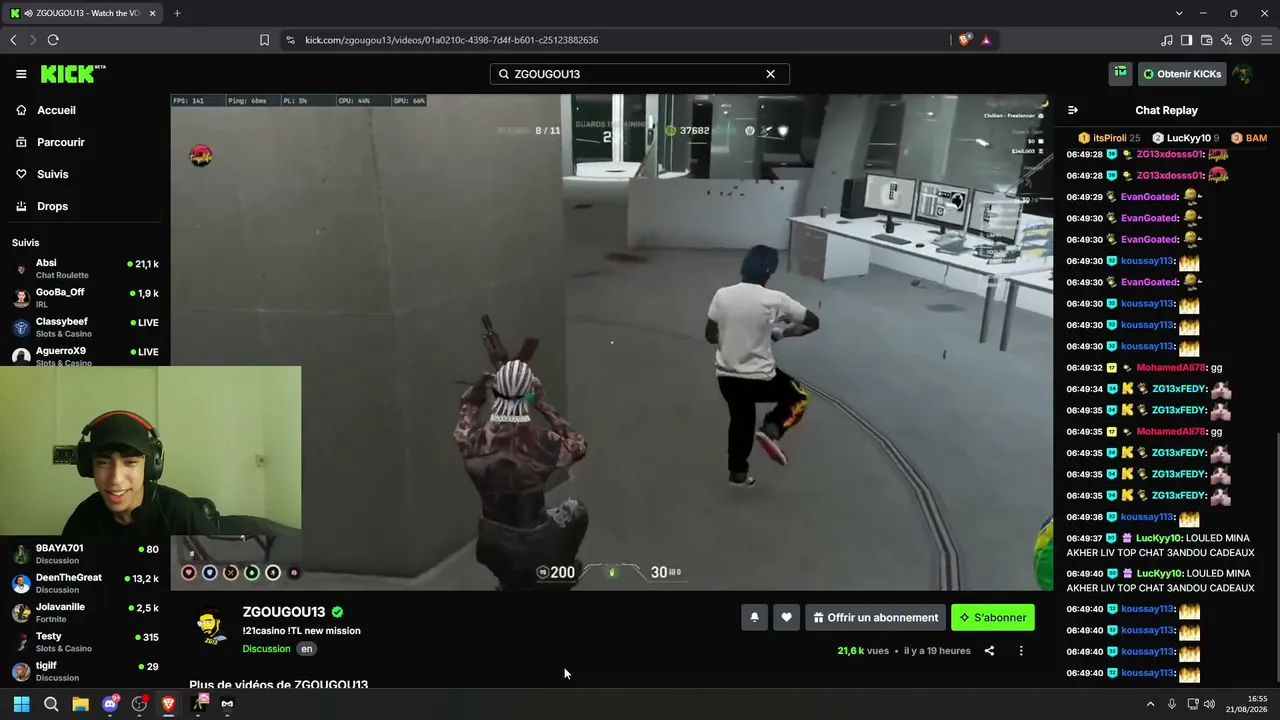The height and width of the screenshot is (720, 1280).
Task: Open the Brave VPN shield icon
Action: (1246, 40)
